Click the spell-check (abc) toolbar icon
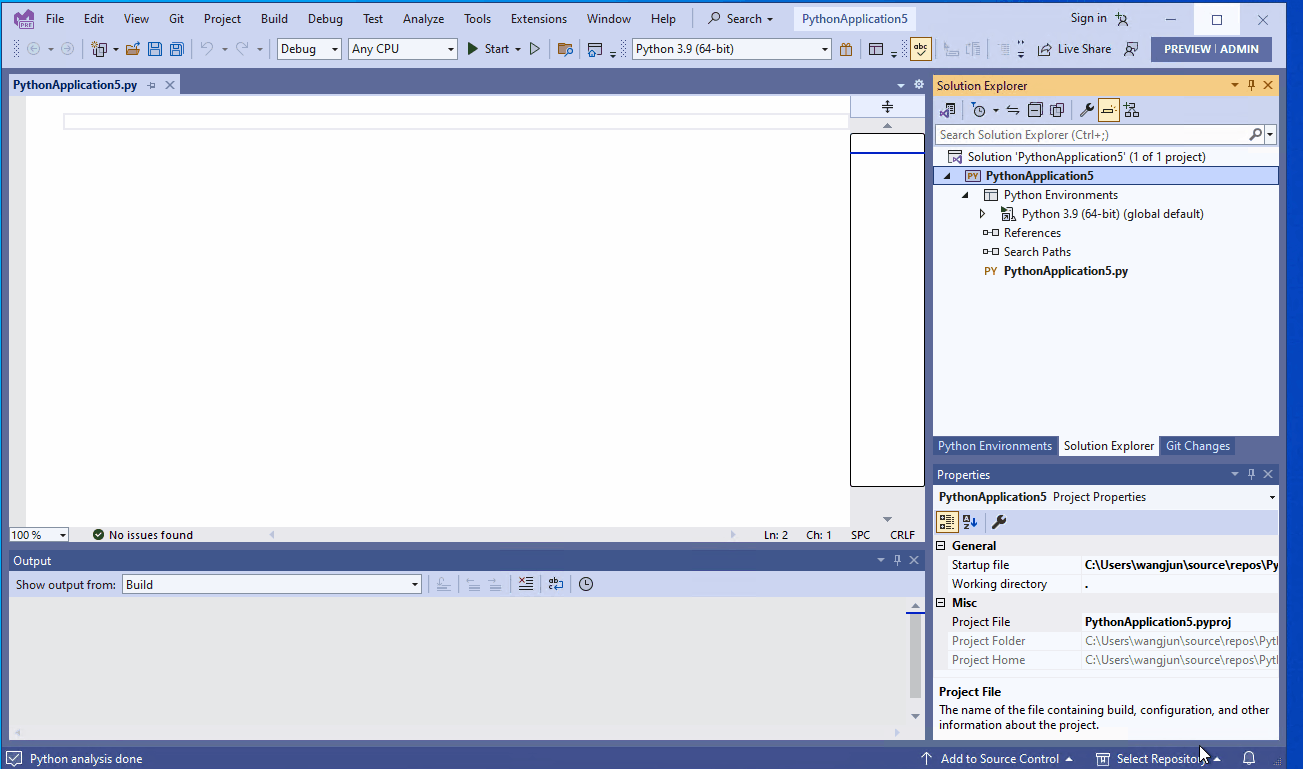Image resolution: width=1303 pixels, height=769 pixels. (x=920, y=48)
